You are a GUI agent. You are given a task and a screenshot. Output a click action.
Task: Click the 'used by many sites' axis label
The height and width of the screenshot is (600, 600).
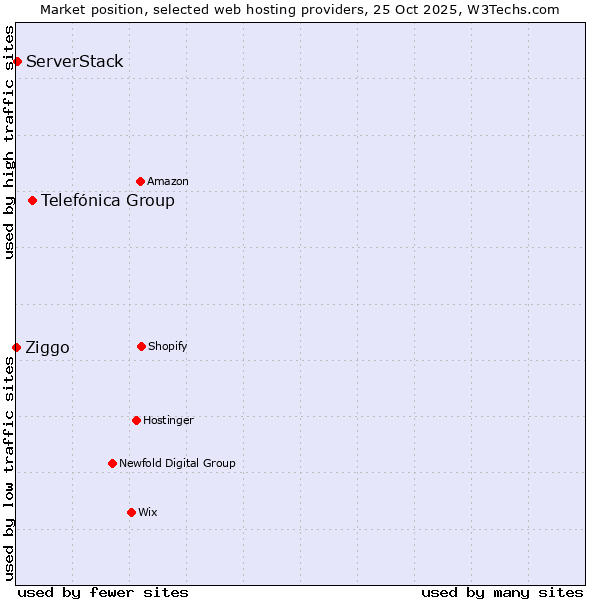[x=502, y=592]
